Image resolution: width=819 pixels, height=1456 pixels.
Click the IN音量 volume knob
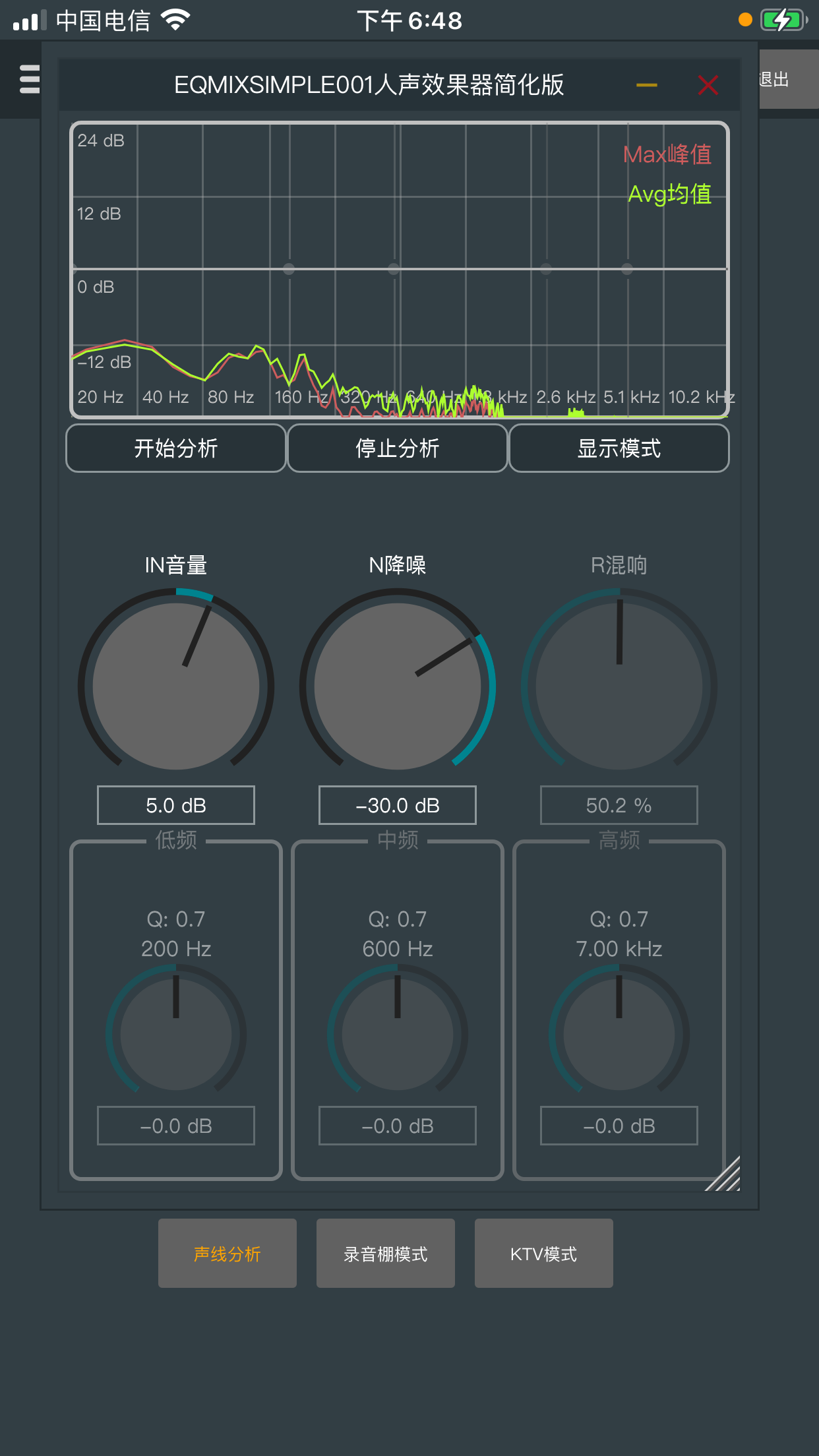pos(176,686)
